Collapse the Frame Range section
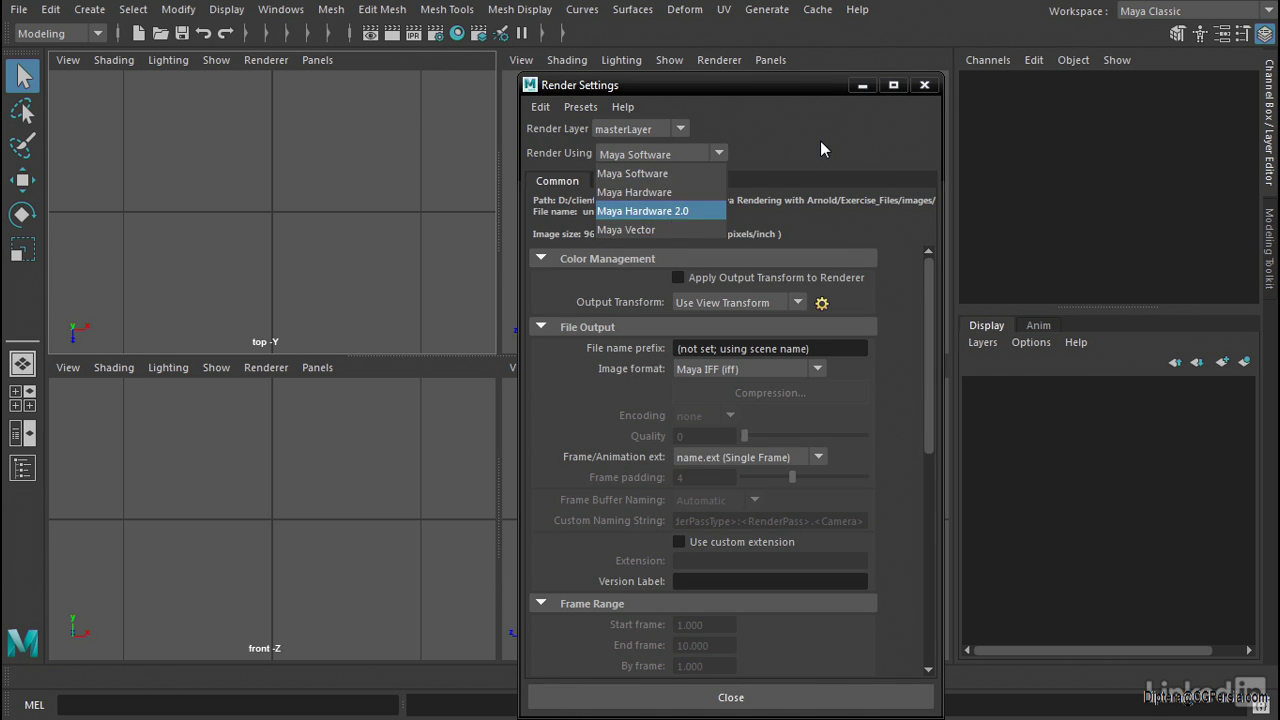Image resolution: width=1280 pixels, height=720 pixels. [x=541, y=603]
